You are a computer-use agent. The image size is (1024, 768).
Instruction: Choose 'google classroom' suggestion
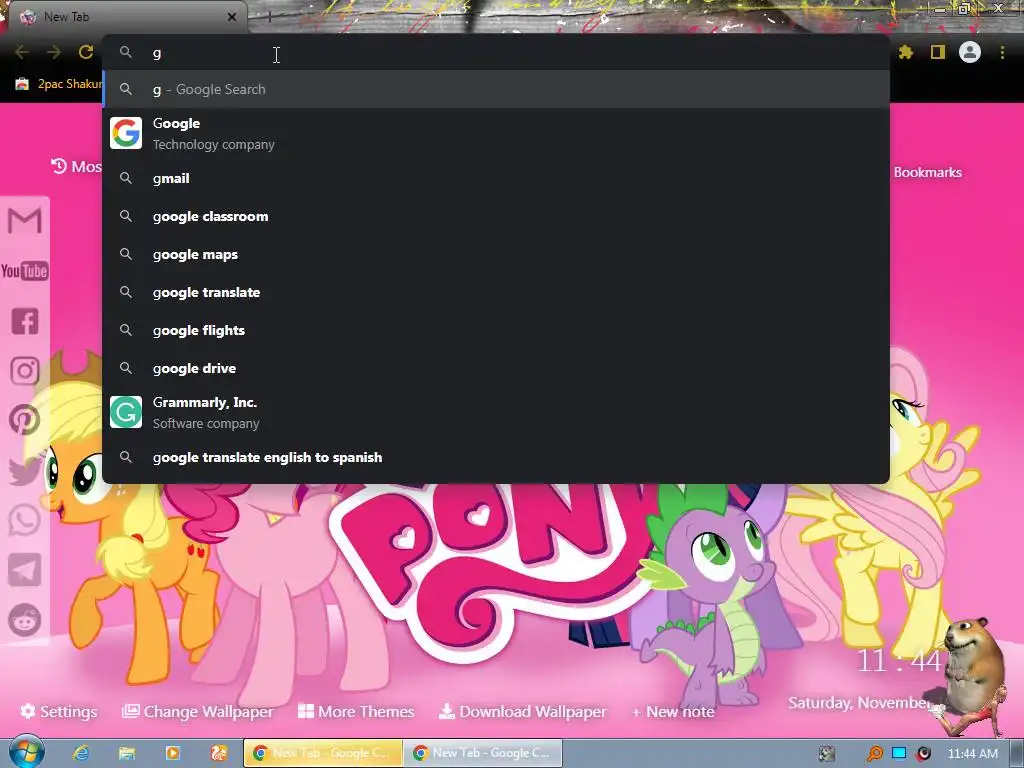[496, 216]
